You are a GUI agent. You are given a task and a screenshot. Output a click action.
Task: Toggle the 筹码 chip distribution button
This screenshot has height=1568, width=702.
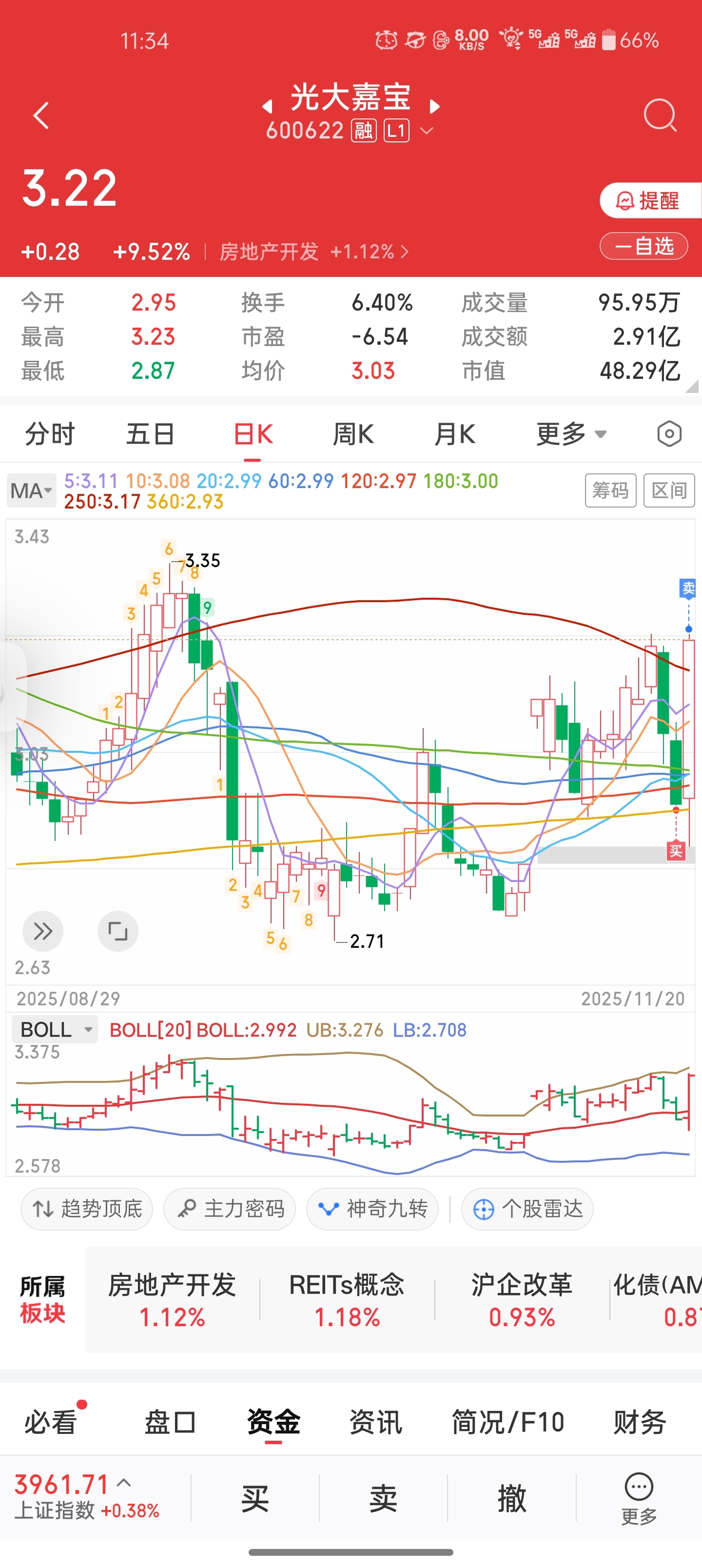point(611,490)
